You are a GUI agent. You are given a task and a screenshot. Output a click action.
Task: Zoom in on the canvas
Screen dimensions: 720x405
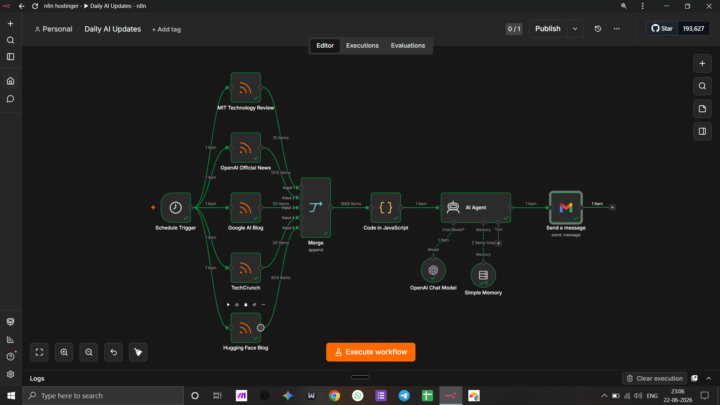pyautogui.click(x=64, y=352)
